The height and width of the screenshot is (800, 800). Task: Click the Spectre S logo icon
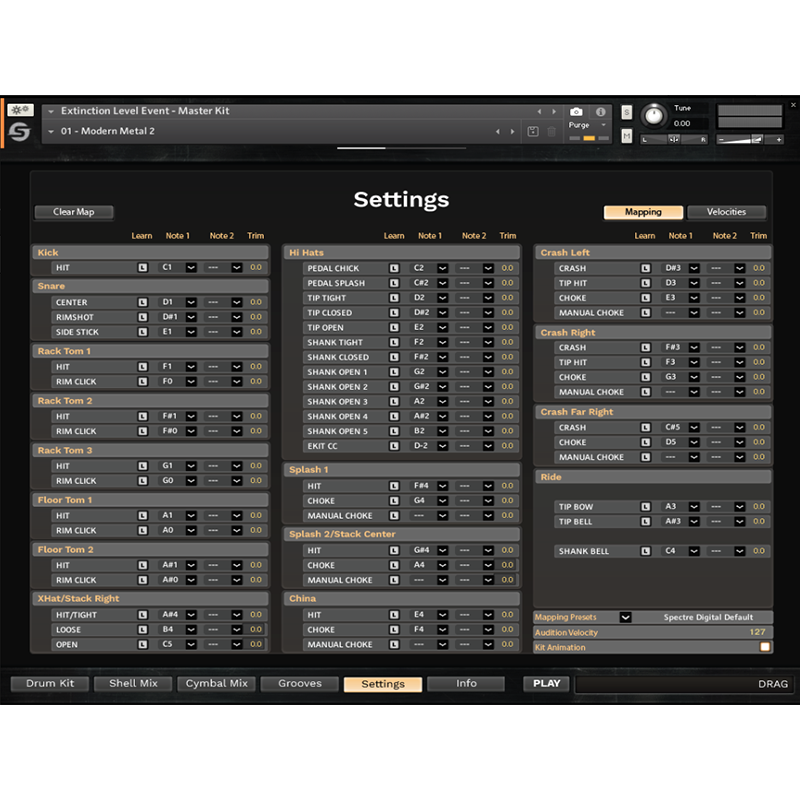point(19,132)
